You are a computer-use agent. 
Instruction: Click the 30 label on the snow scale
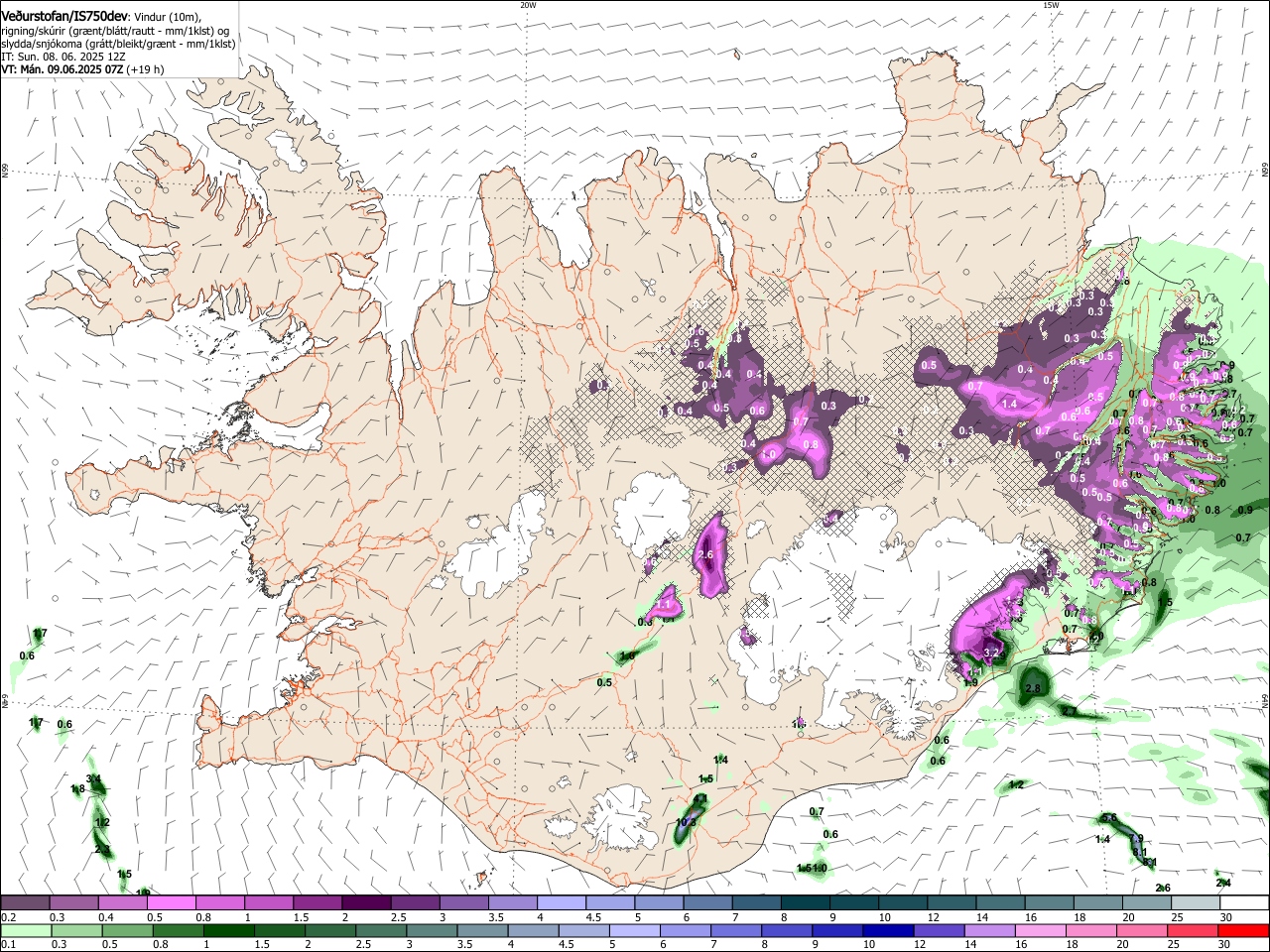point(1226,917)
